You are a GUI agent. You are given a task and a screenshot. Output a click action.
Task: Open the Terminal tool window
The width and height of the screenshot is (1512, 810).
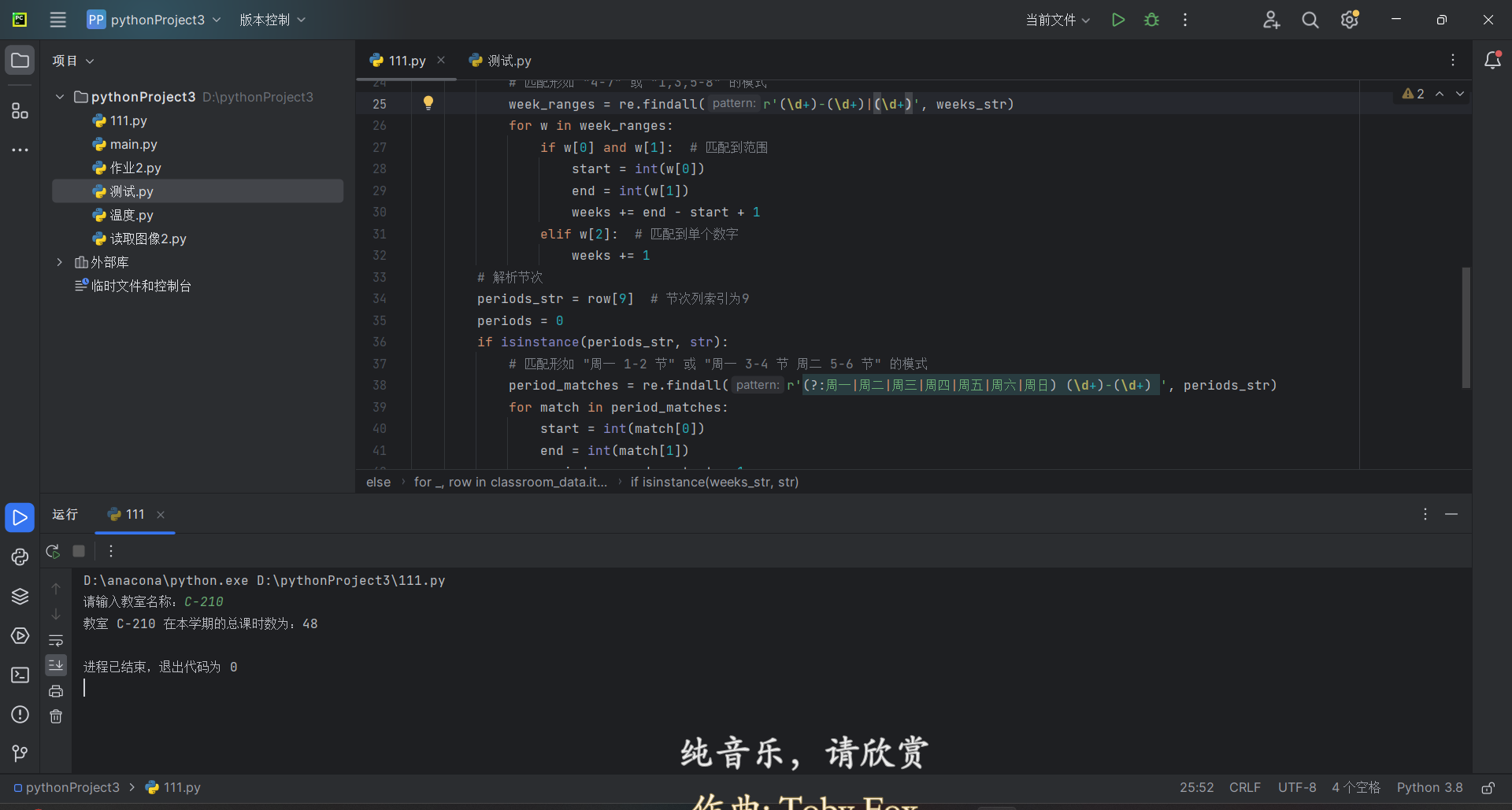point(20,675)
